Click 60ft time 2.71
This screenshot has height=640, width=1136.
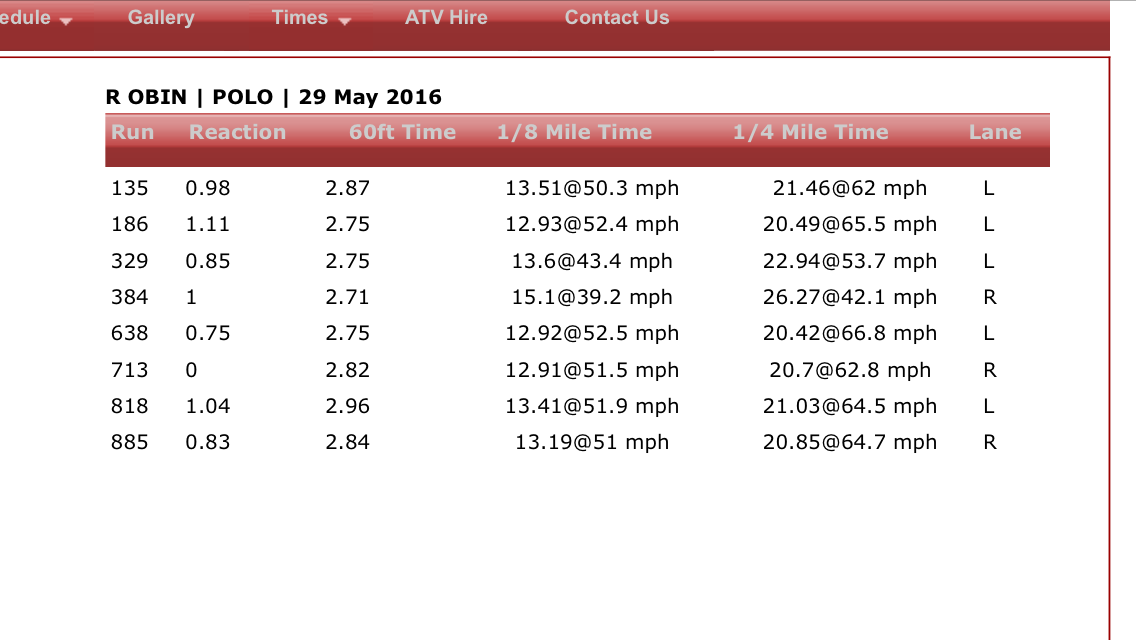coord(348,297)
